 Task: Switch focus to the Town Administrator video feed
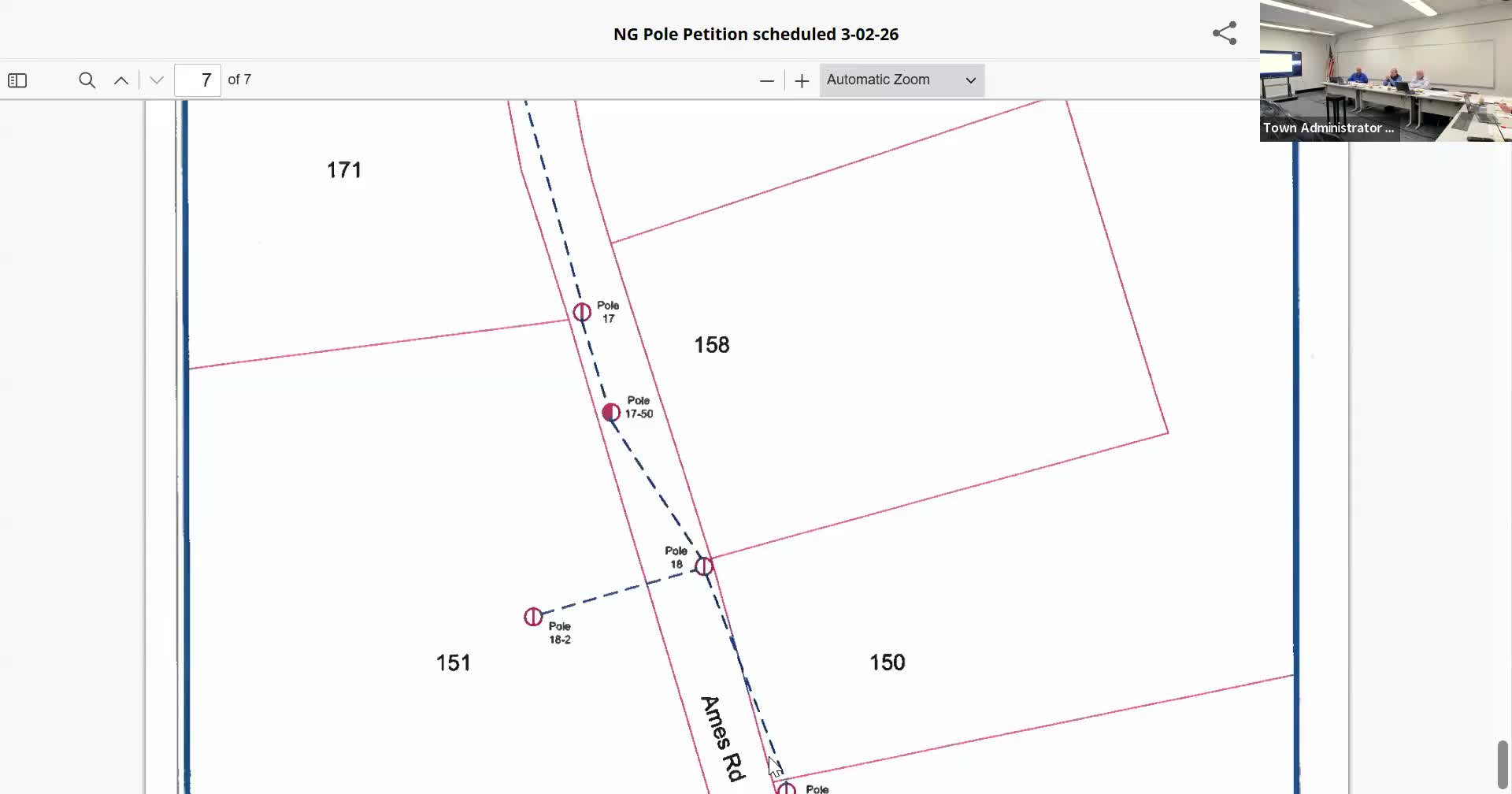pos(1384,71)
